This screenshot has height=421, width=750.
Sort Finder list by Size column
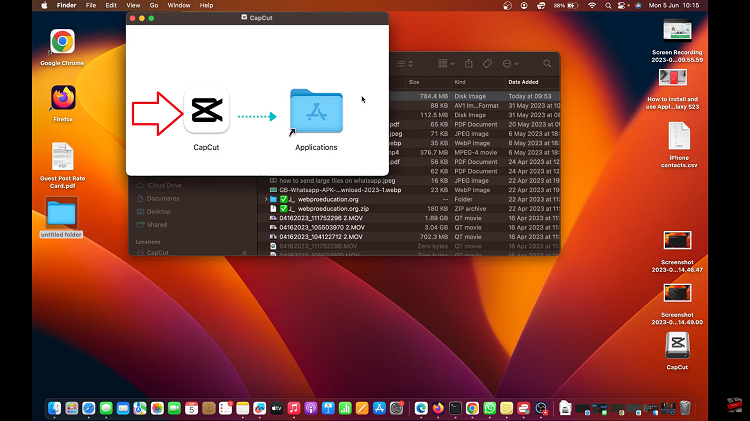pyautogui.click(x=414, y=82)
